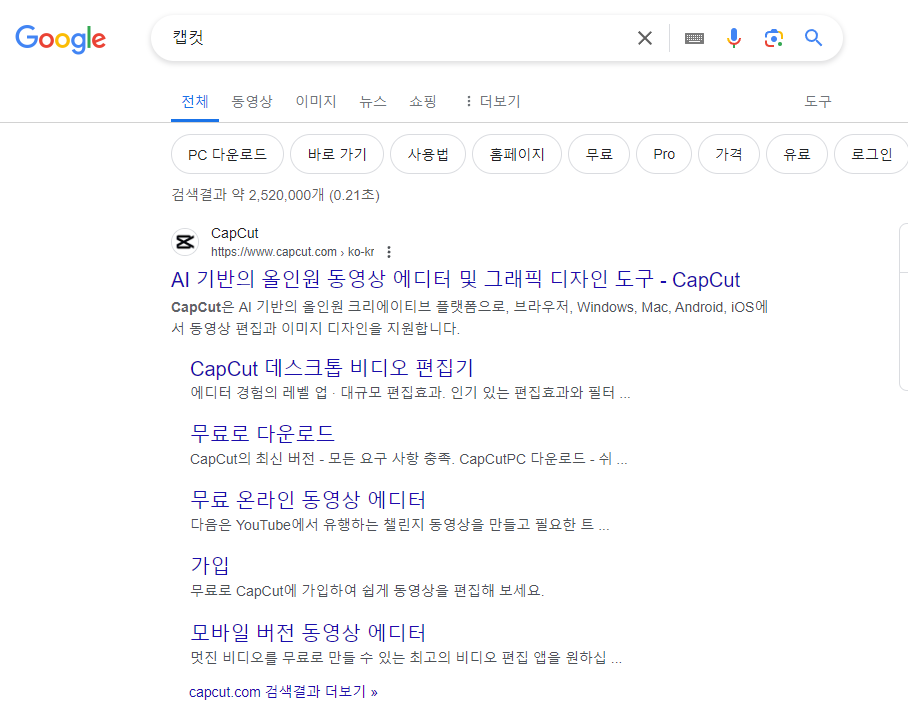This screenshot has height=724, width=908.
Task: Click the snippet starting CapCut의 최신 버전
Action: click(409, 459)
